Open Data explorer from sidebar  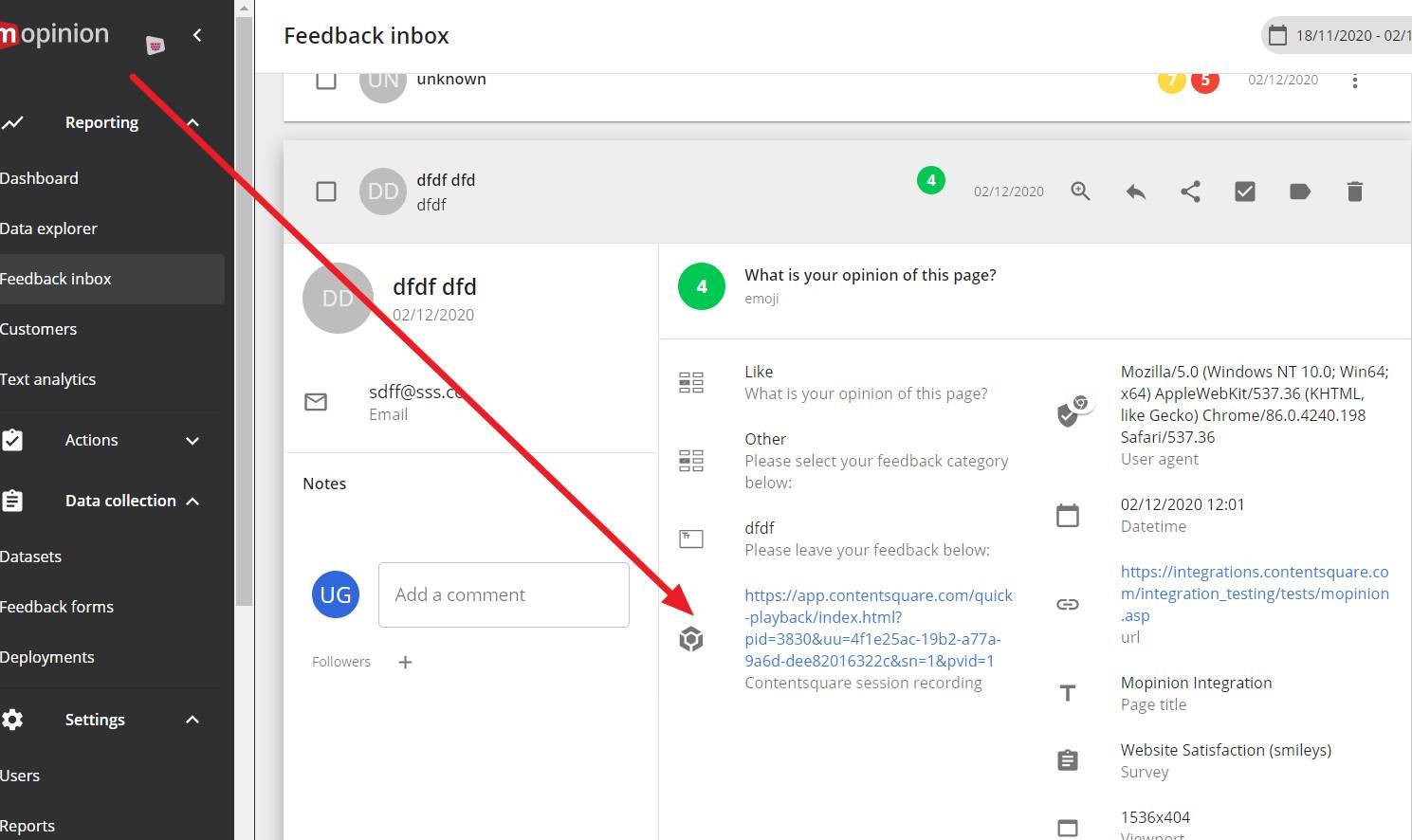tap(49, 228)
